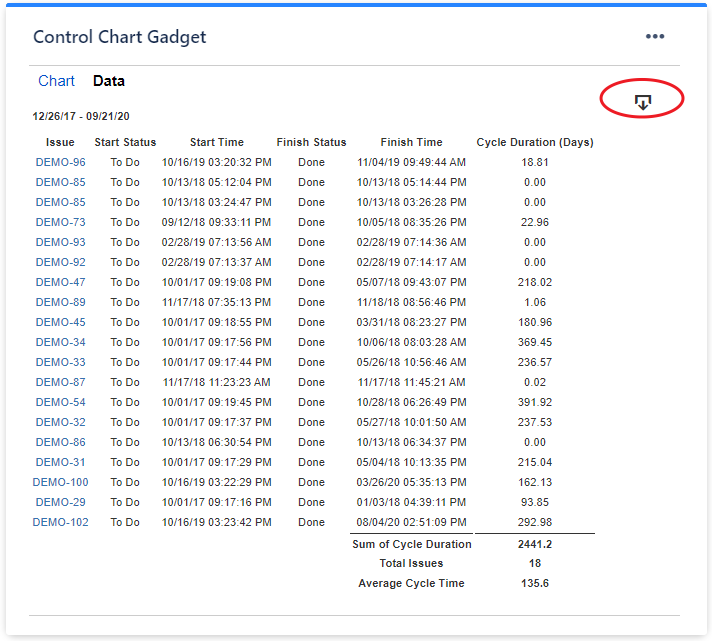Open issue DEMO-93 link
712x641 pixels.
(60, 242)
